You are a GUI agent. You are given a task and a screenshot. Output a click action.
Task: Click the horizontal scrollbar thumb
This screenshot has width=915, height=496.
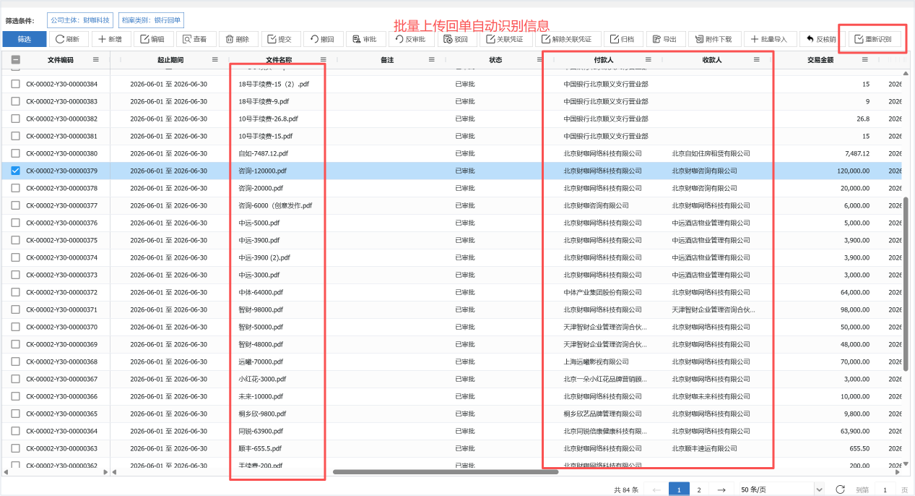[445, 471]
